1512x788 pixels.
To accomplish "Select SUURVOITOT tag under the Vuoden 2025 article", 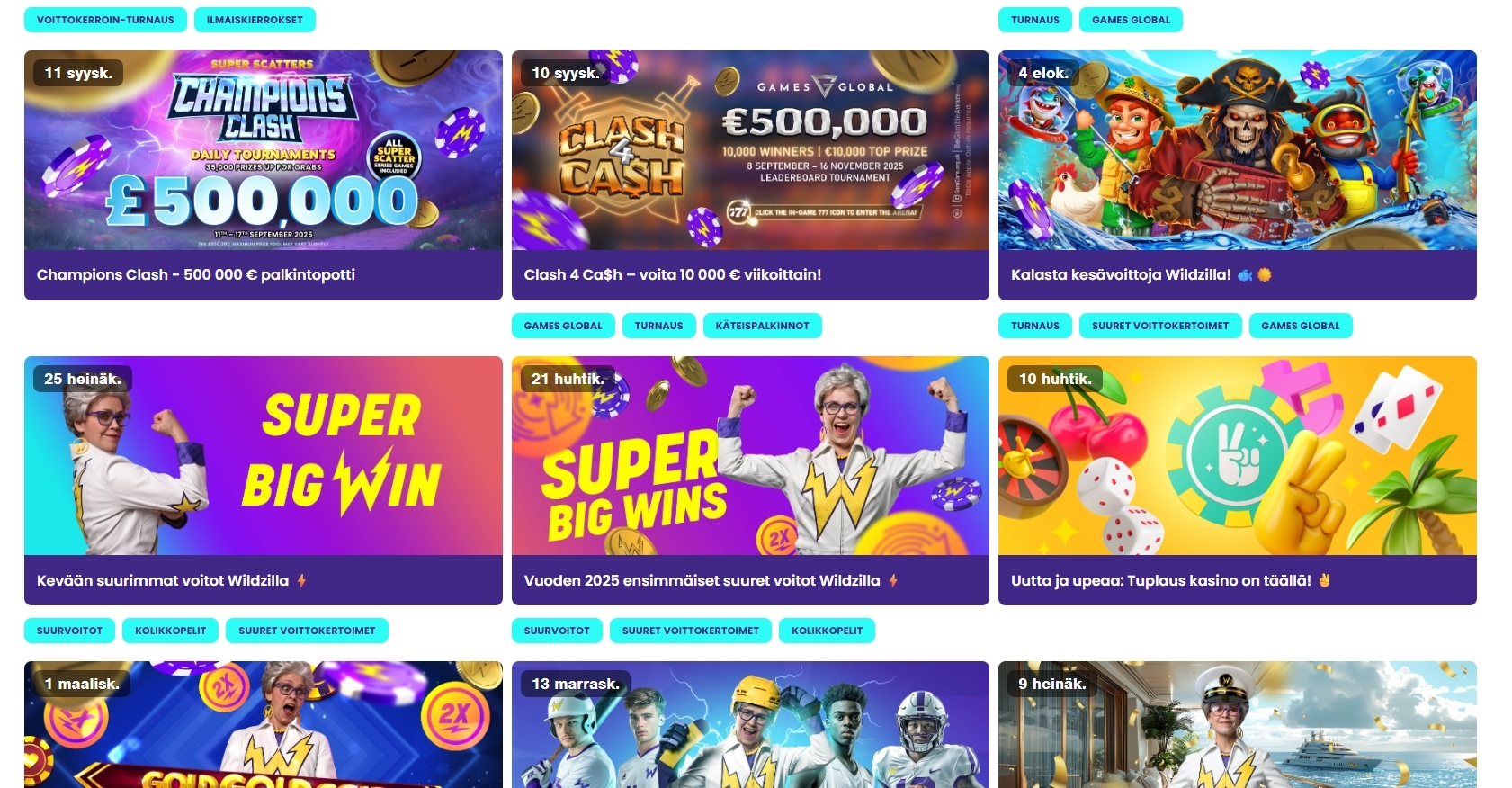I will [x=557, y=631].
